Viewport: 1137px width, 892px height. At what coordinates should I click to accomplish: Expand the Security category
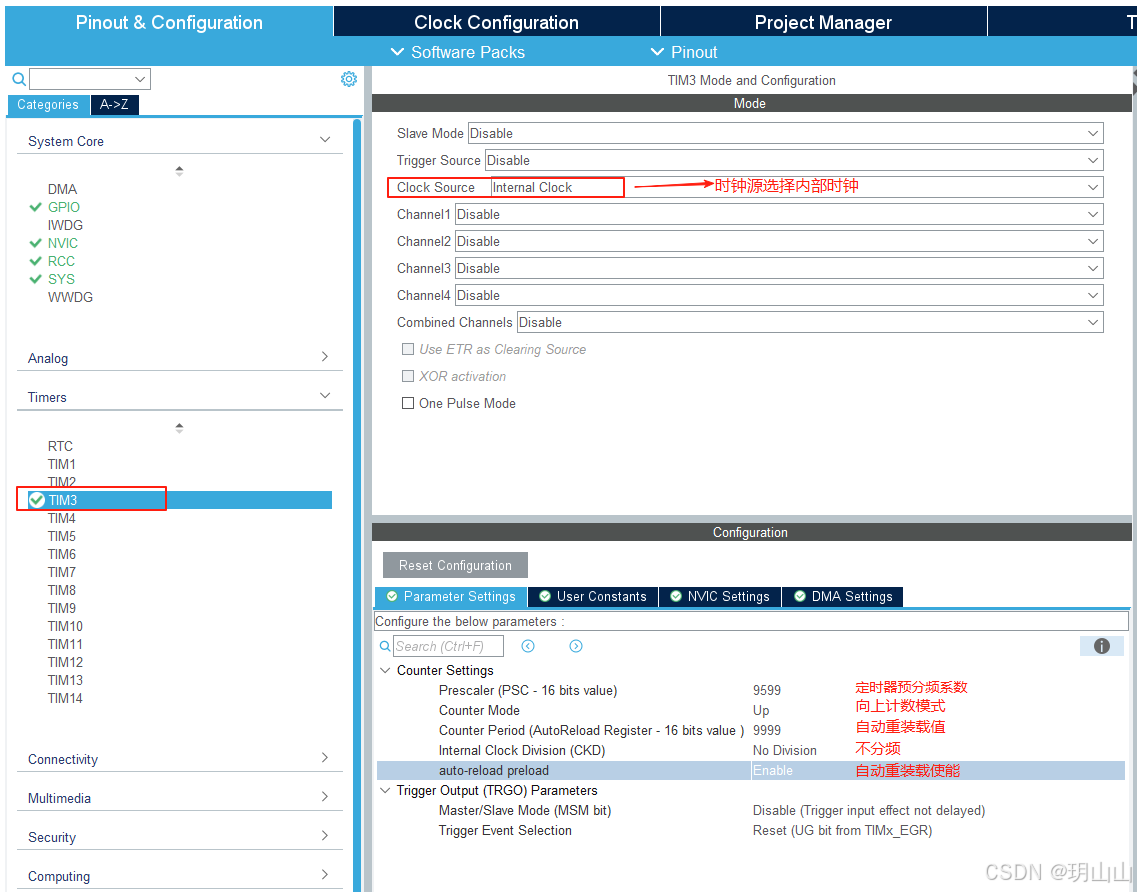(325, 835)
